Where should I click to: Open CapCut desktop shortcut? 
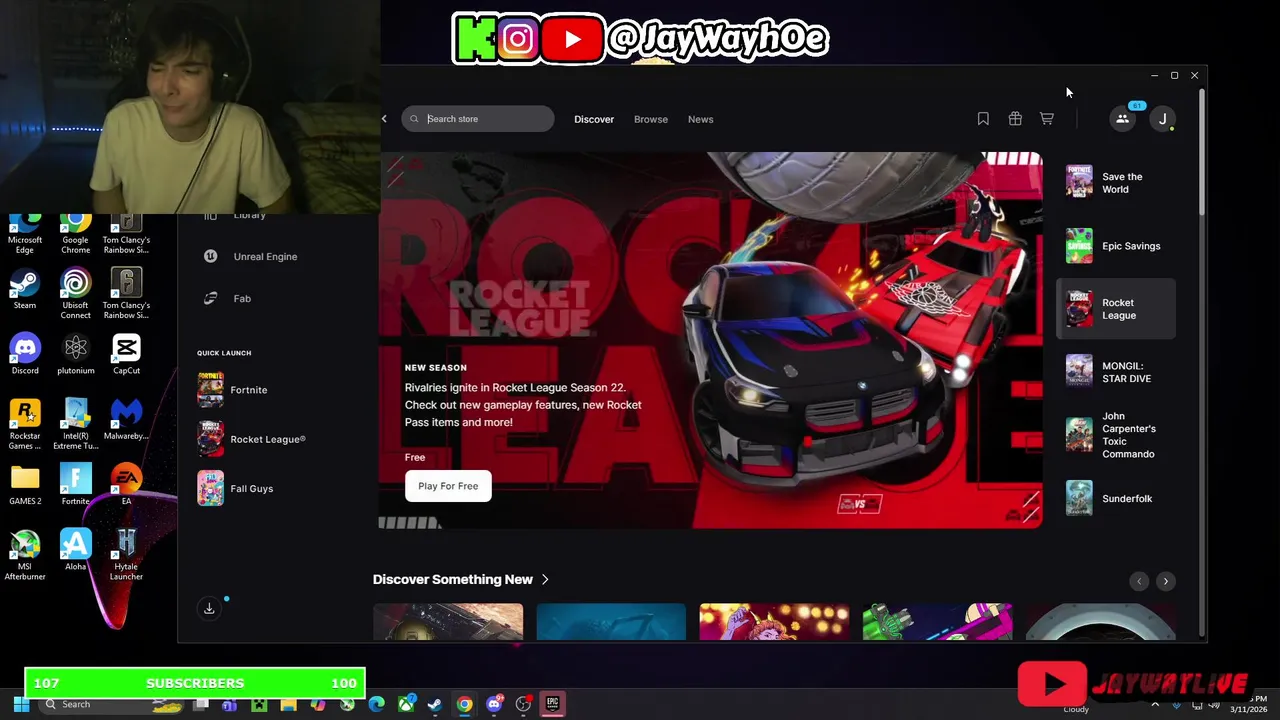(x=126, y=354)
